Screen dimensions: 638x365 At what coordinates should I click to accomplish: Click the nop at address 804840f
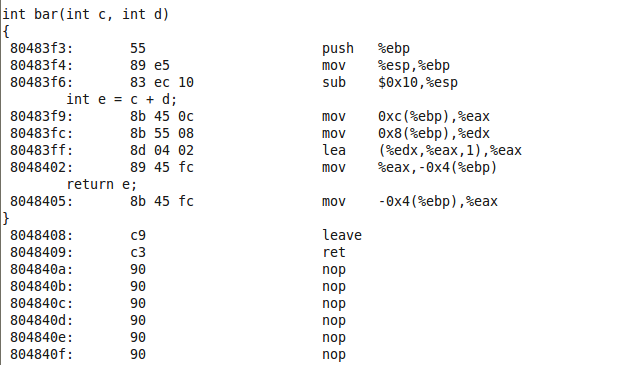[334, 355]
